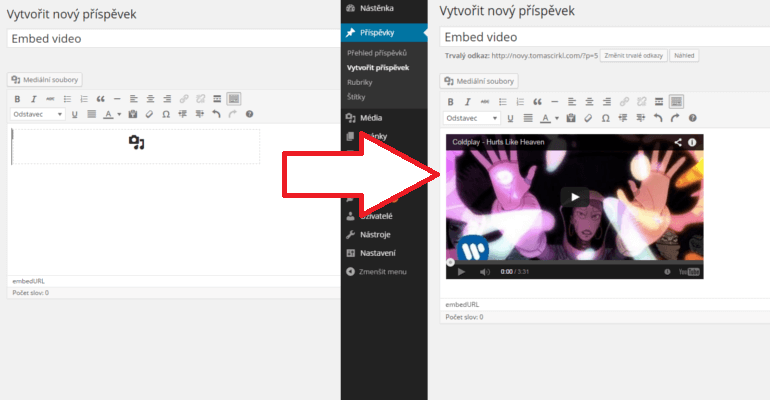Apply strikethrough in the right editor toolbar
The width and height of the screenshot is (770, 400).
[485, 102]
